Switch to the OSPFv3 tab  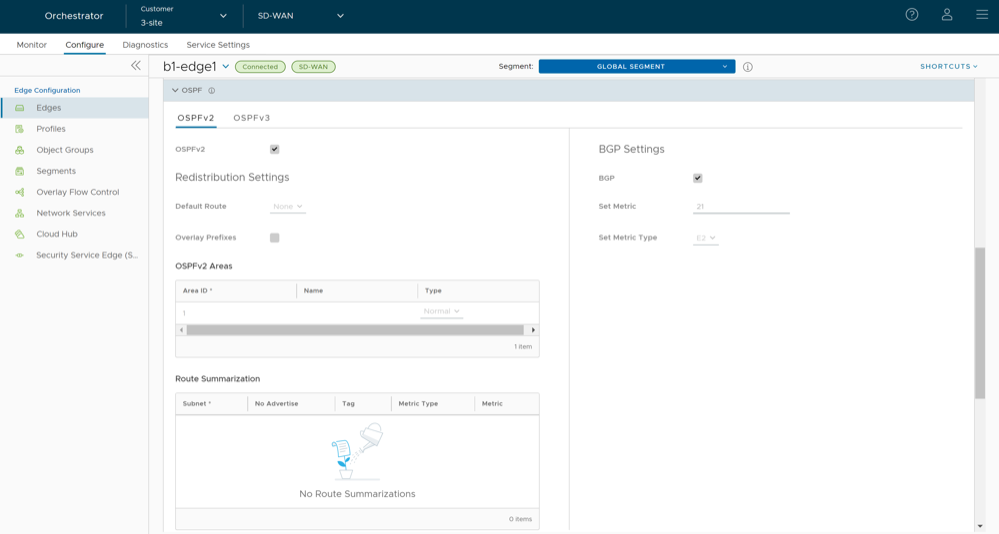point(251,118)
